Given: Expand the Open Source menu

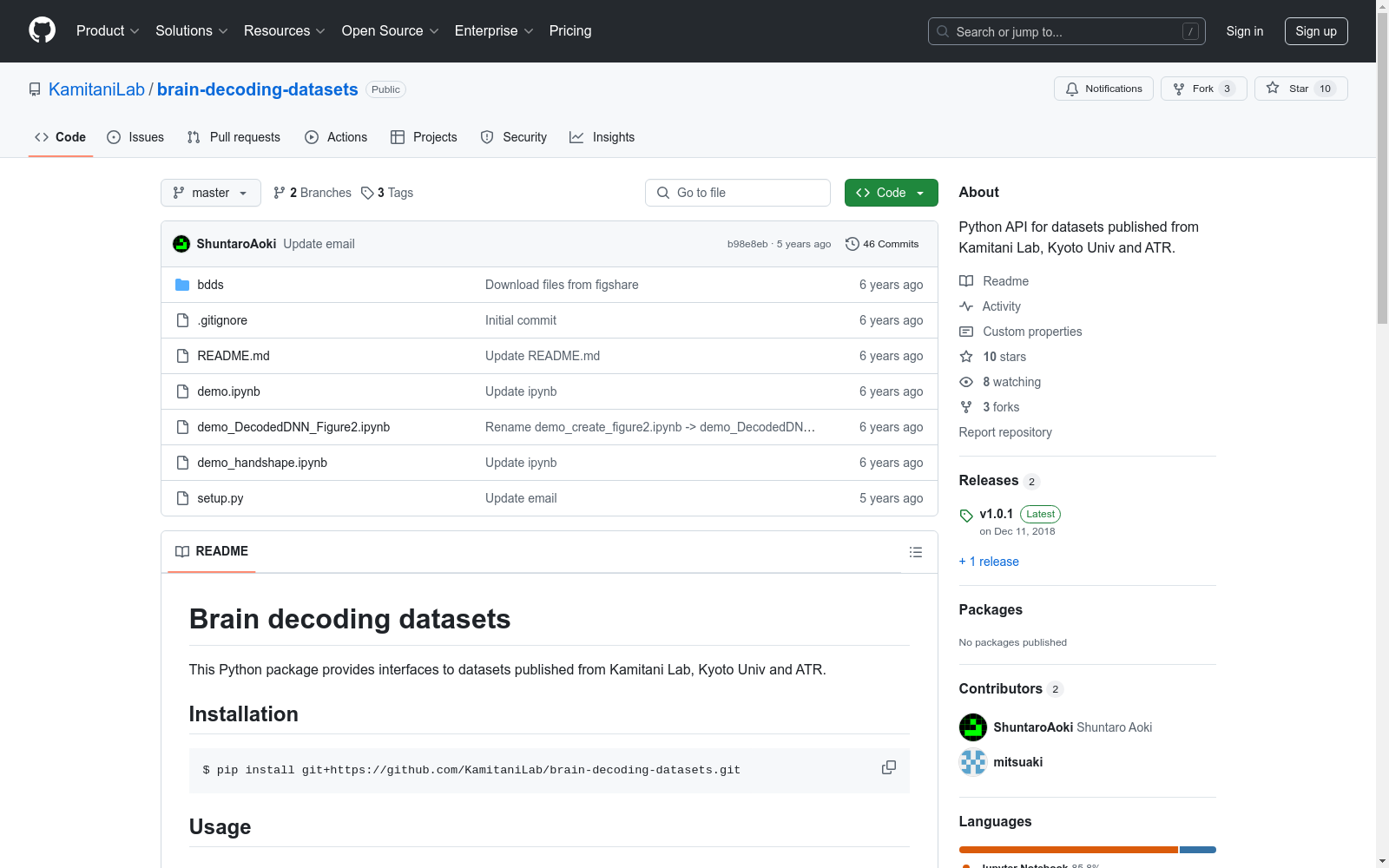Looking at the screenshot, I should coord(391,31).
